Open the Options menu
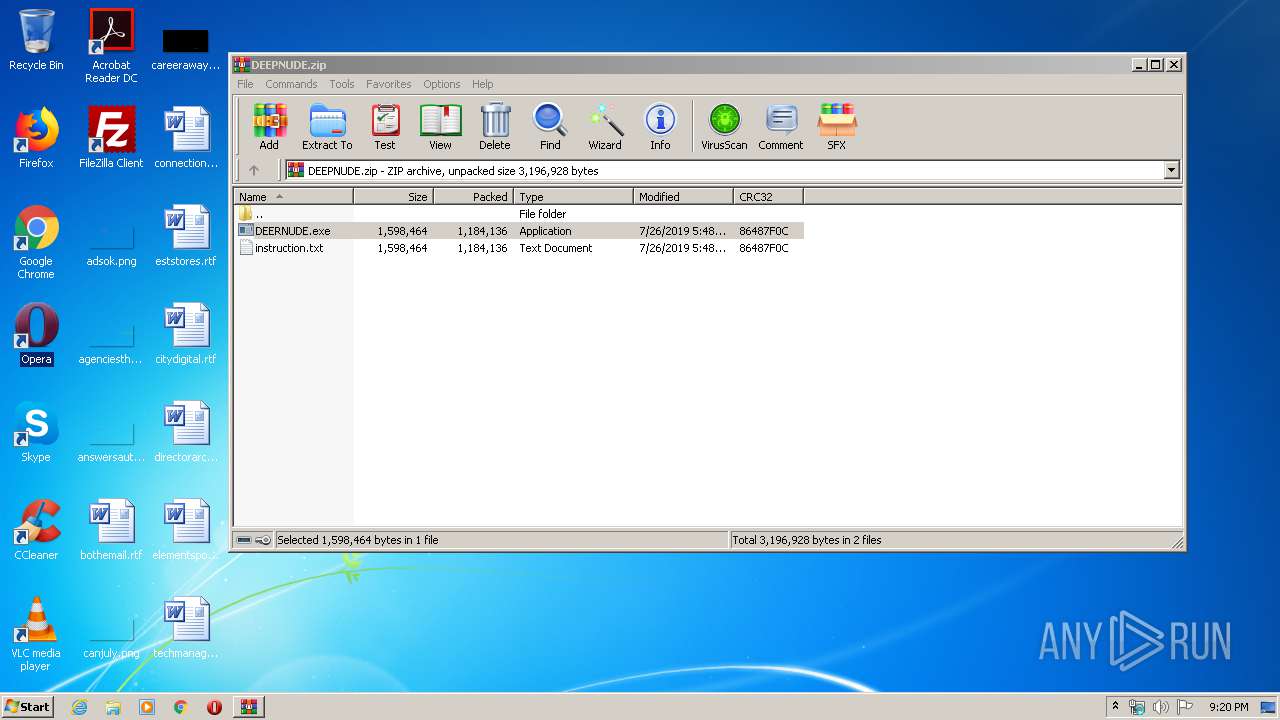Image resolution: width=1280 pixels, height=720 pixels. coord(441,84)
